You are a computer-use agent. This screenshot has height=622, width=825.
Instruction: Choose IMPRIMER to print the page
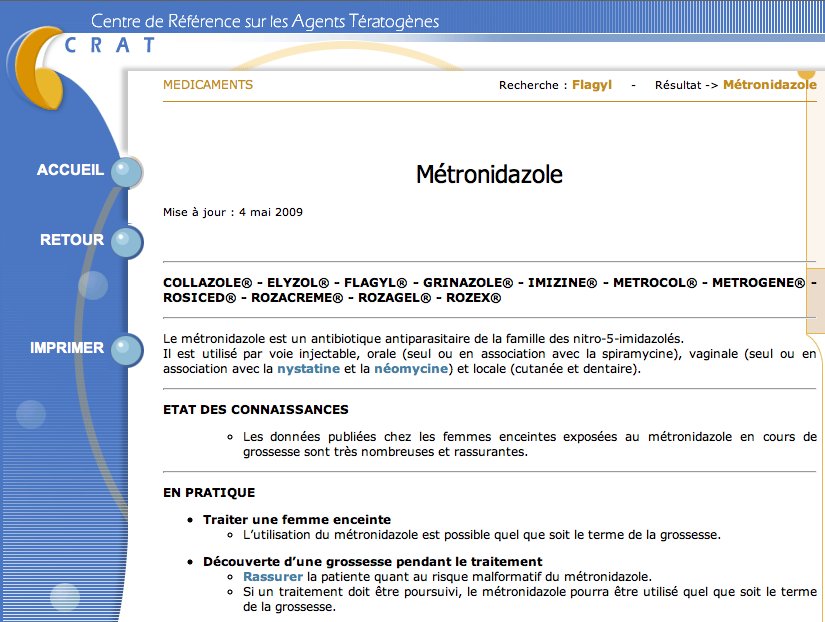[67, 348]
